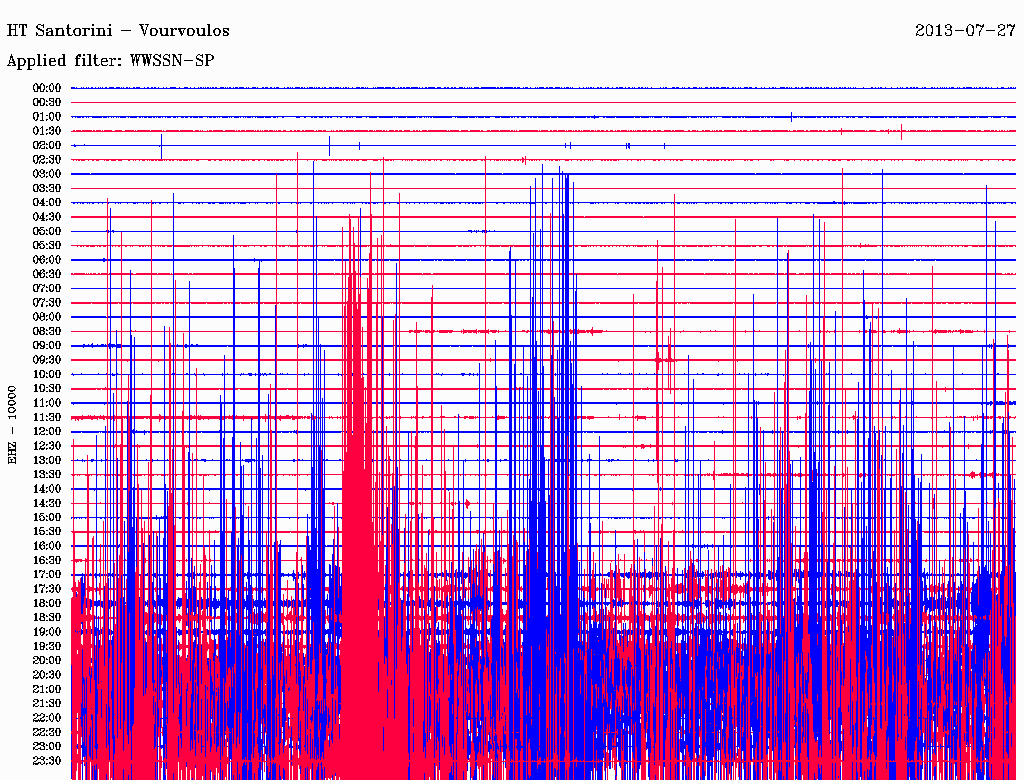This screenshot has width=1024, height=780.
Task: Select the 19:00 time label
Action: [x=46, y=632]
